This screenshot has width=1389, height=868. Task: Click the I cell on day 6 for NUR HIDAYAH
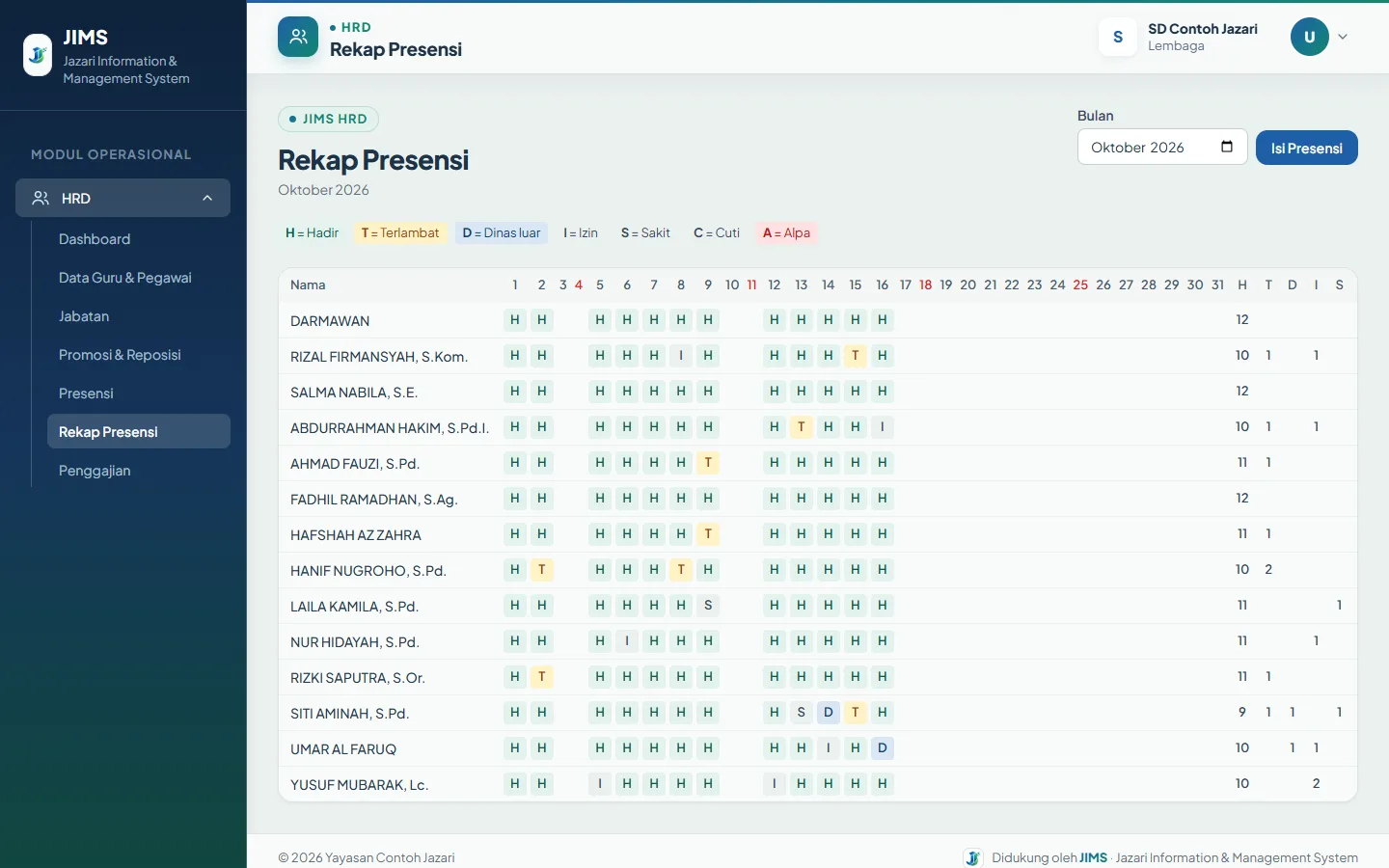[x=627, y=641]
